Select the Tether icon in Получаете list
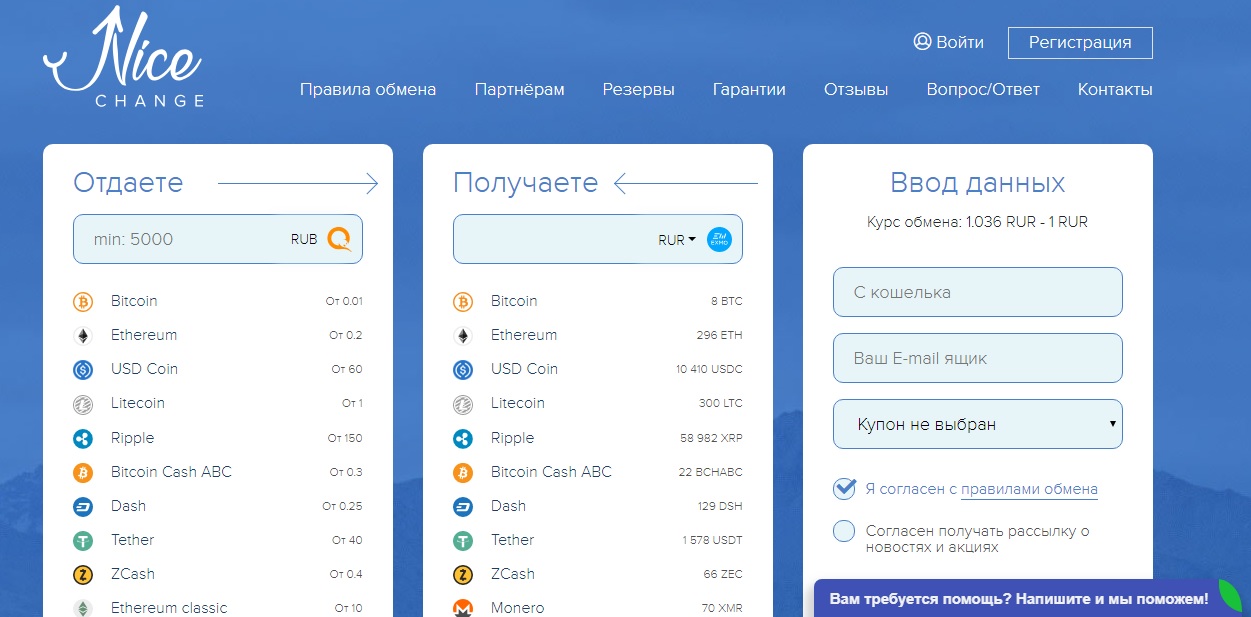This screenshot has width=1251, height=617. [462, 540]
